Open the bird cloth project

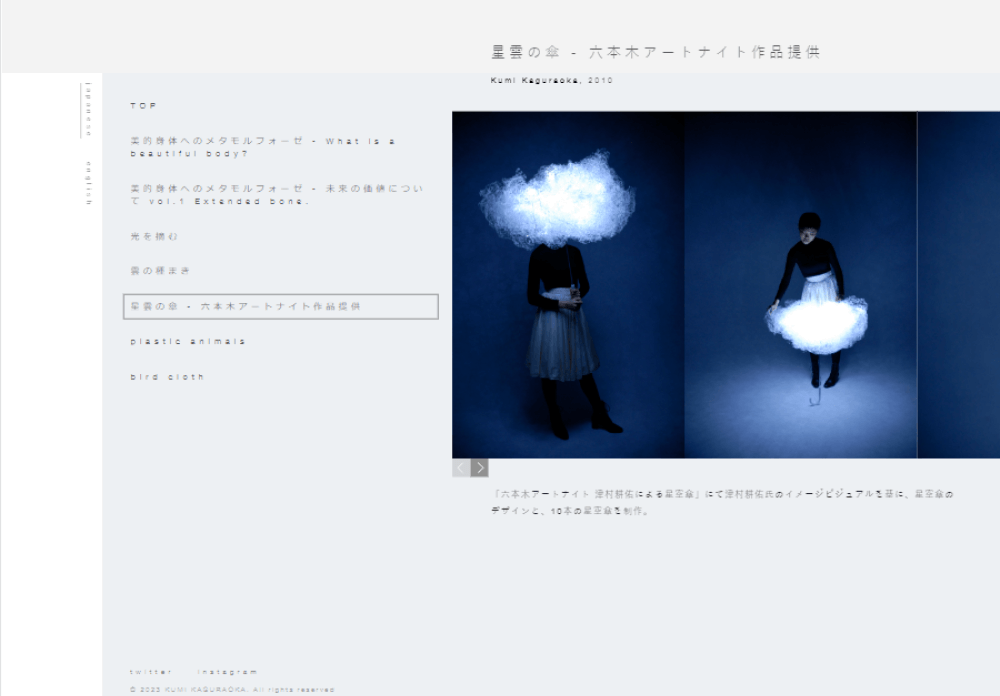click(167, 377)
